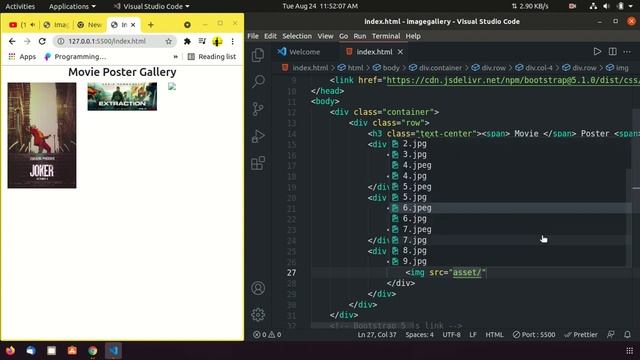
Task: Open the notifications bell in status bar
Action: (x=627, y=335)
